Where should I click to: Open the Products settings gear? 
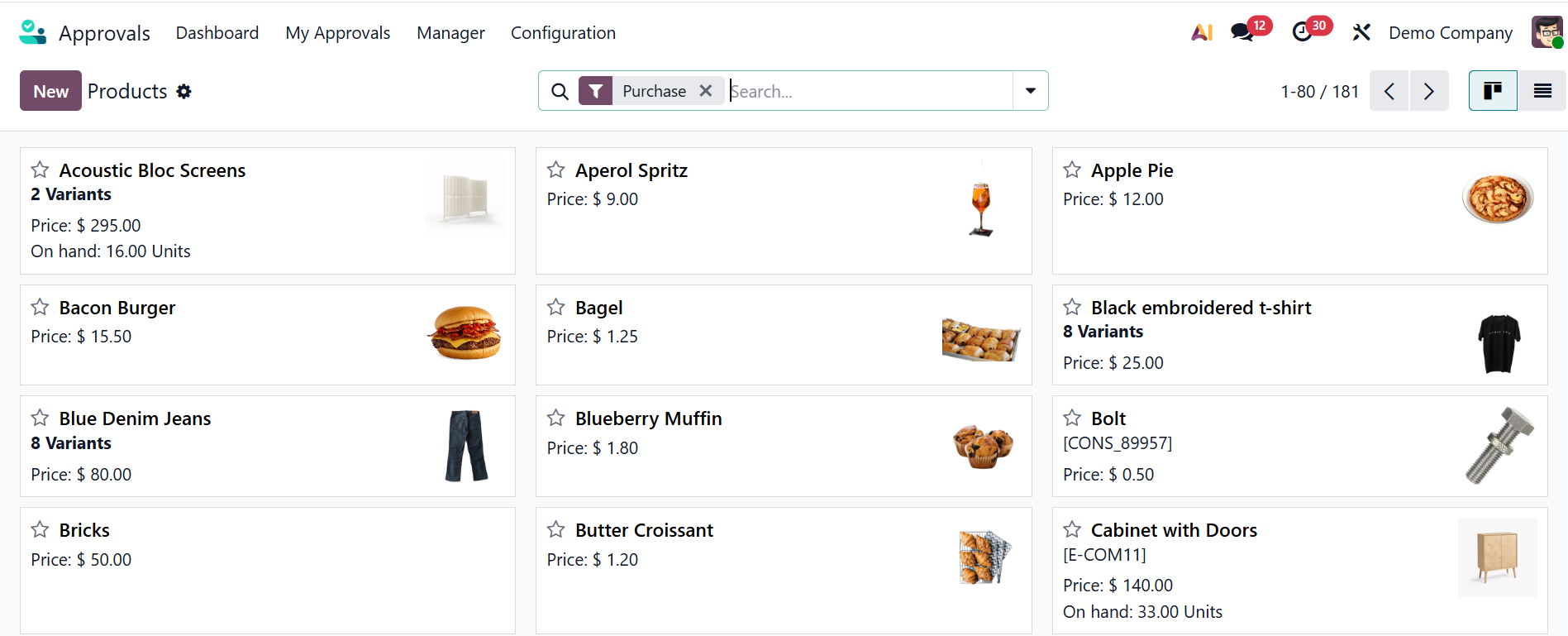click(x=183, y=91)
